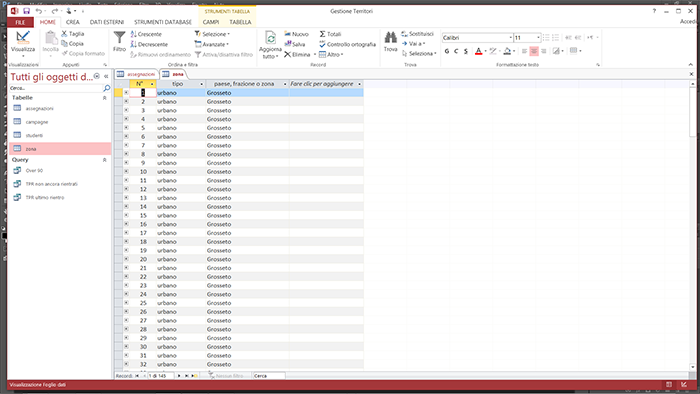The width and height of the screenshot is (700, 394).
Task: Open TPR ultimo rientro query
Action: [45, 197]
